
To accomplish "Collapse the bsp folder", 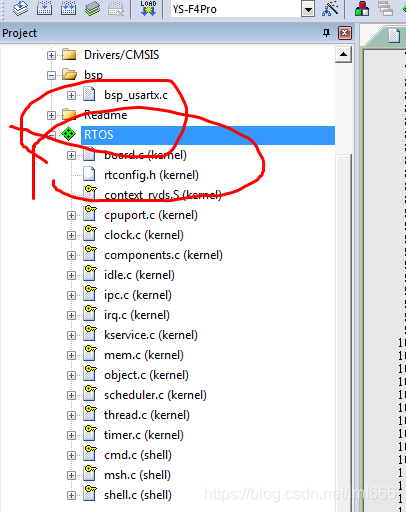I will (x=51, y=75).
